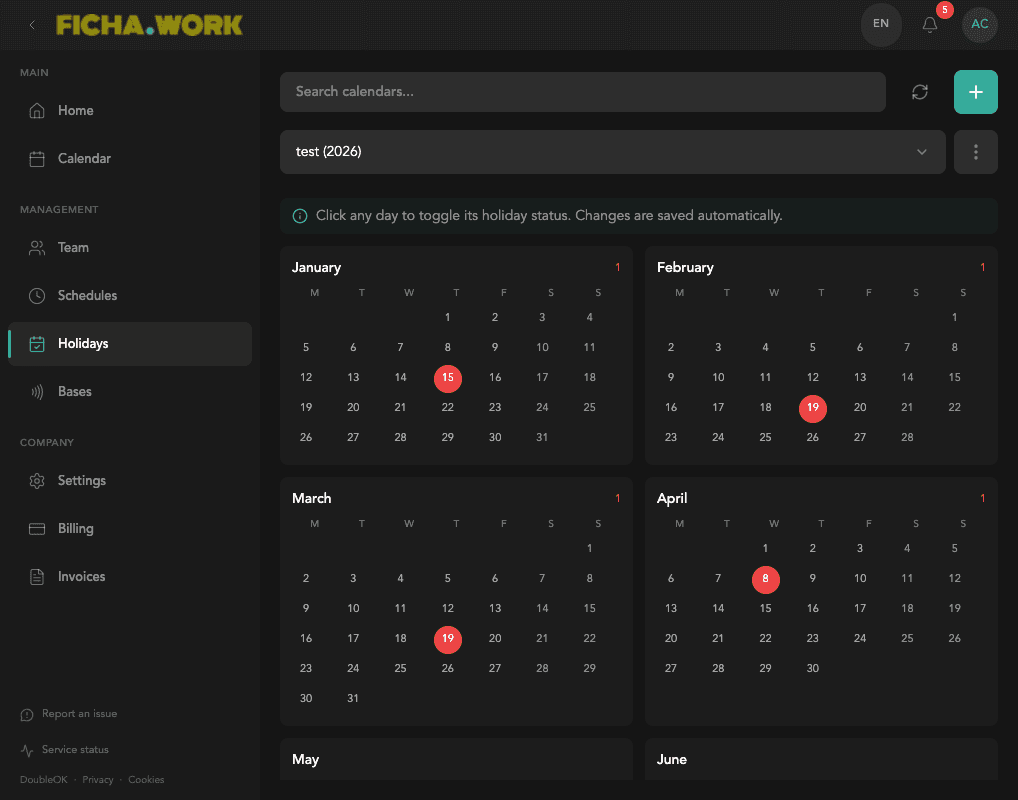Click the notification badge showing 5
Image resolution: width=1018 pixels, height=800 pixels.
(x=945, y=10)
